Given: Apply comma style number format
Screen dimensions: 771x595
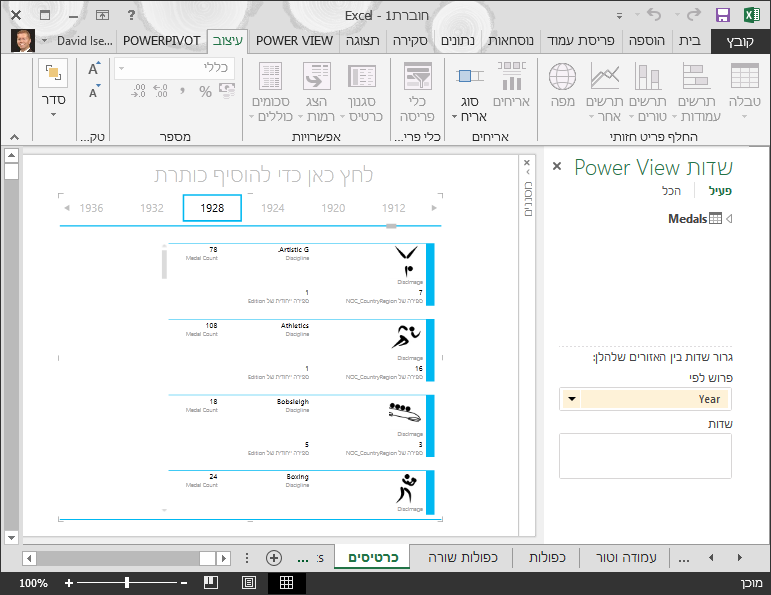Looking at the screenshot, I should 183,90.
